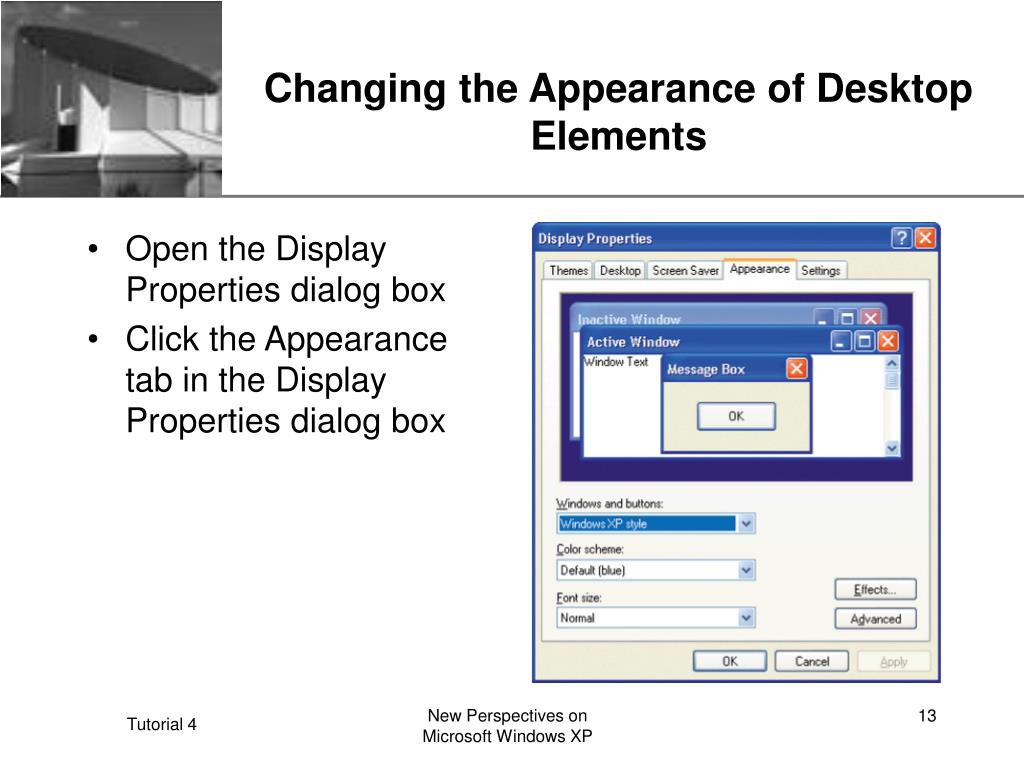
Task: Click the Appearance tab
Action: 760,269
